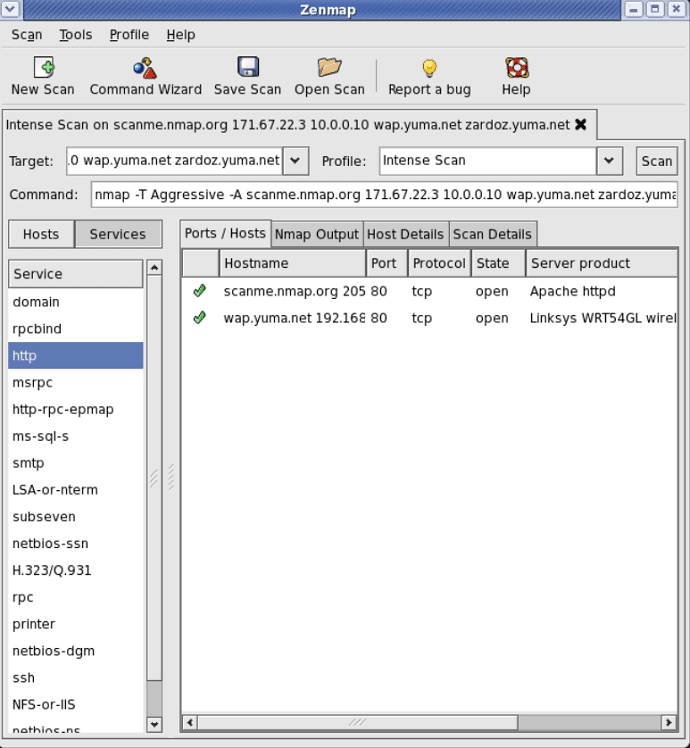
Task: Click in the Command input field
Action: [384, 195]
